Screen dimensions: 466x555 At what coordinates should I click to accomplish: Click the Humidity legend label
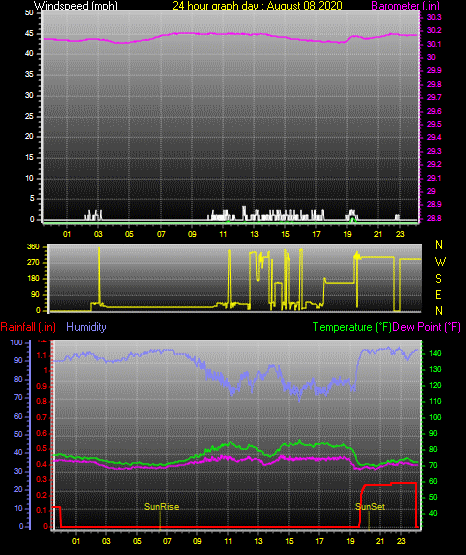(x=86, y=327)
